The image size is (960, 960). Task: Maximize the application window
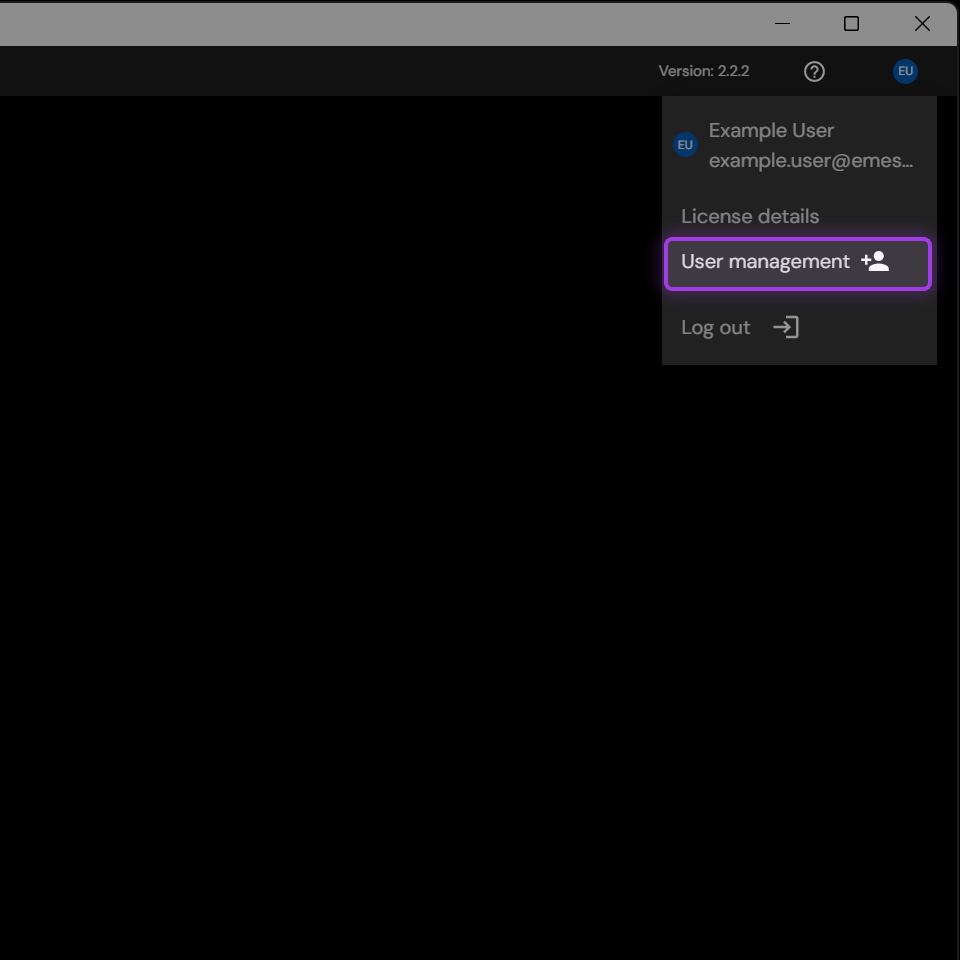point(851,24)
